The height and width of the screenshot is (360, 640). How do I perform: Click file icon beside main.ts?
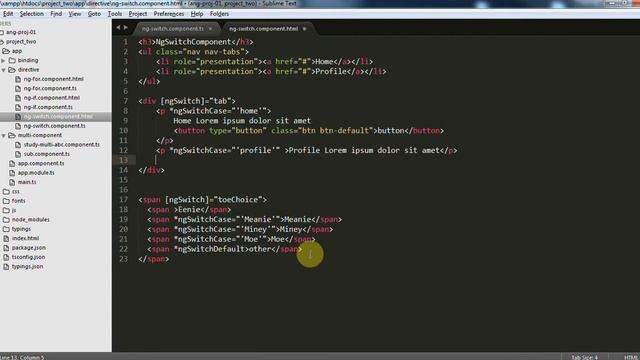pos(12,182)
